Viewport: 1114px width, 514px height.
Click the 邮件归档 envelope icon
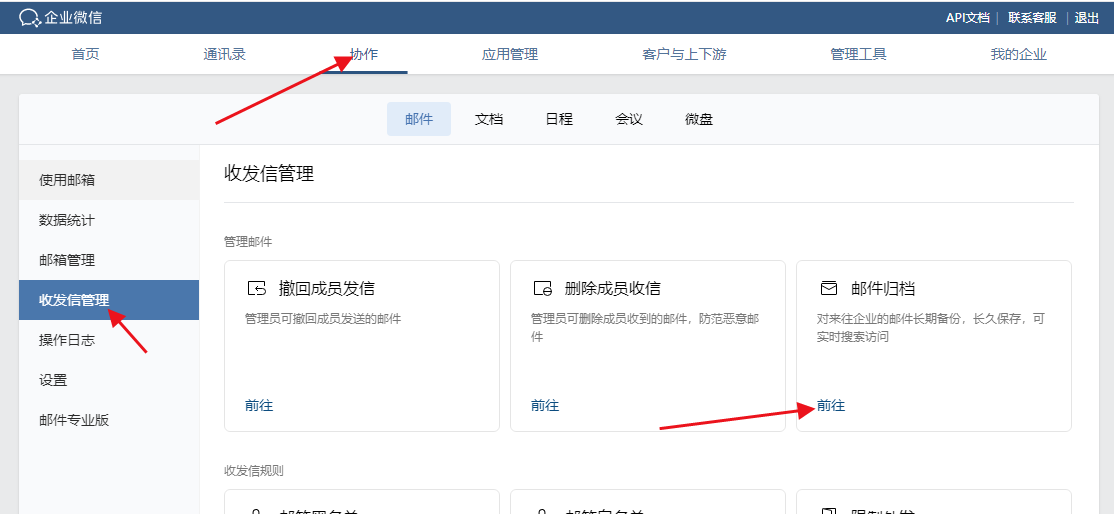pos(829,289)
